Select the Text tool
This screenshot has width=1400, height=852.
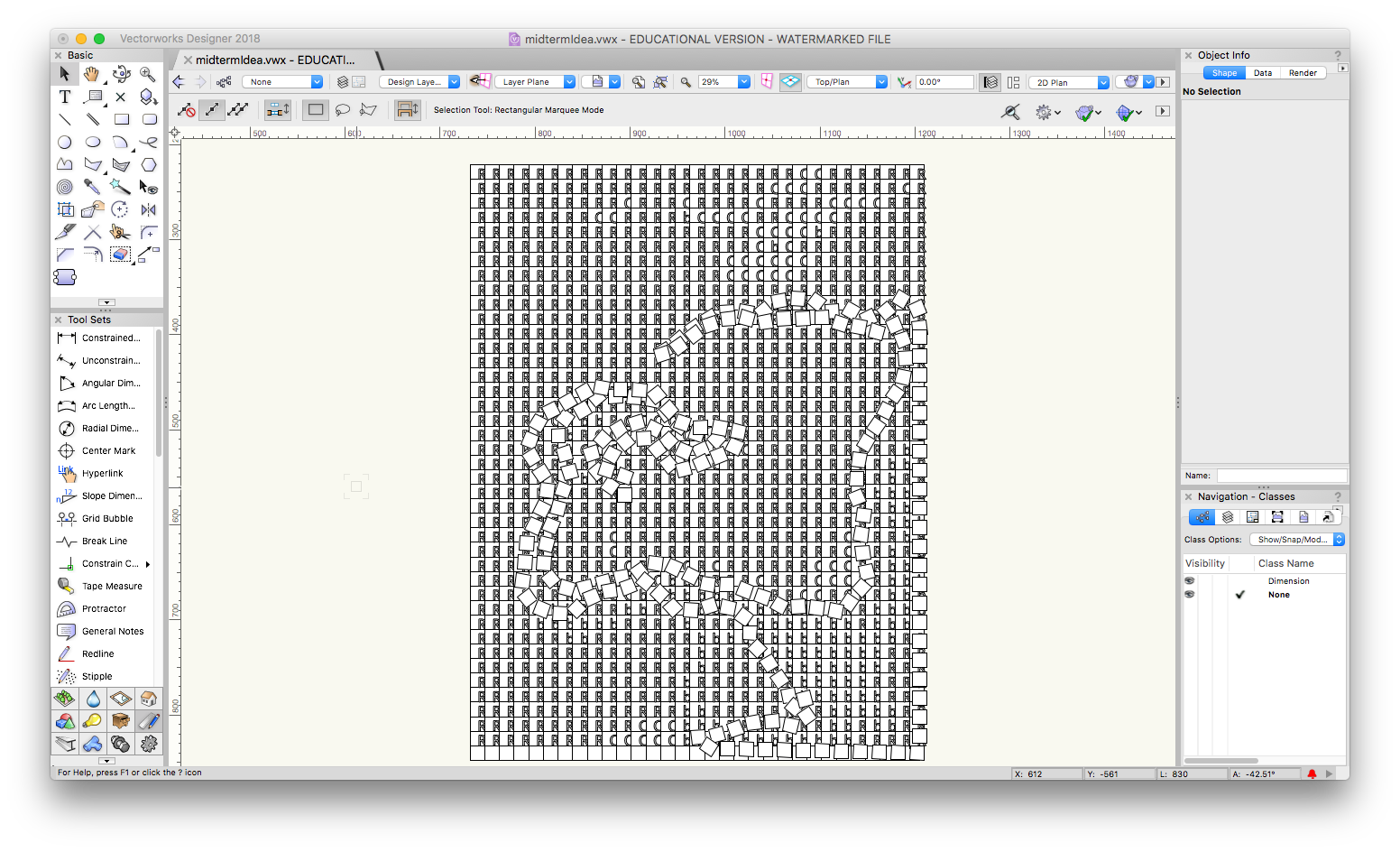click(x=65, y=97)
